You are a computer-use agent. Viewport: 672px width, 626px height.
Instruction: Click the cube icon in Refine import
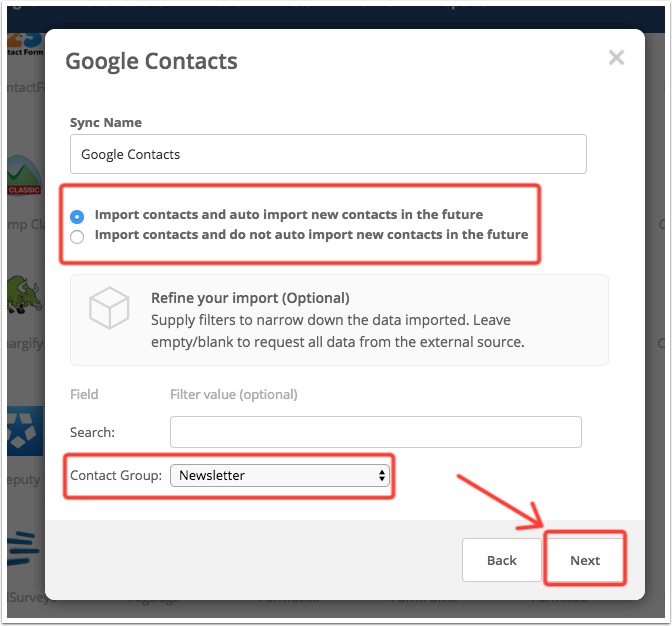pyautogui.click(x=109, y=308)
